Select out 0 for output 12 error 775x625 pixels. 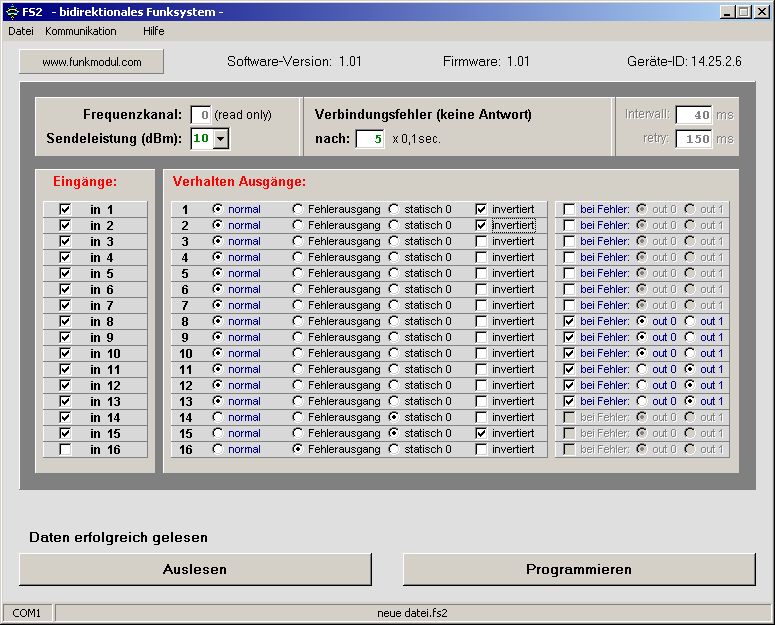click(x=642, y=385)
